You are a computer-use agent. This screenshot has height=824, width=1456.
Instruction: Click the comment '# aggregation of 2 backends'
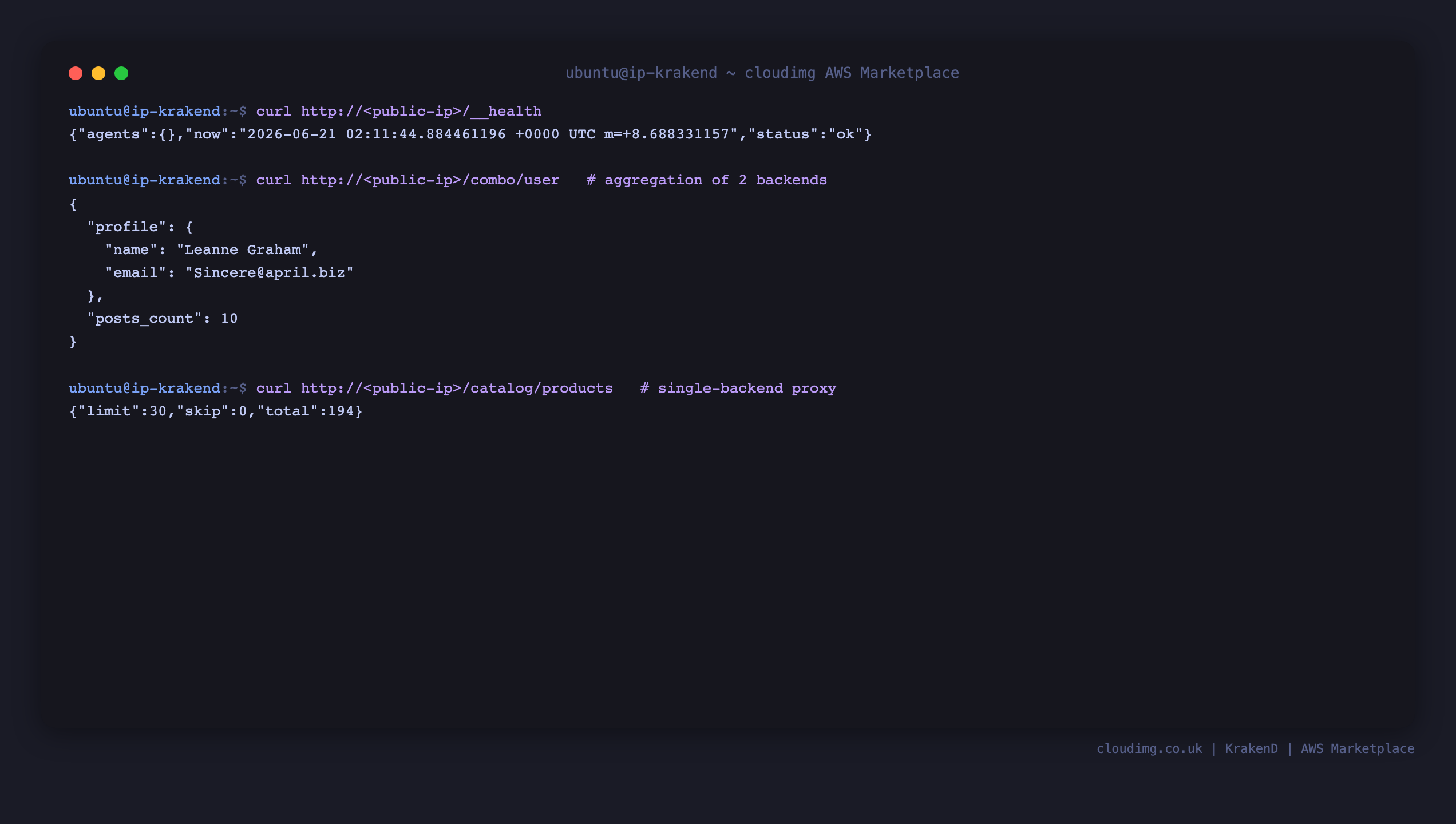(x=706, y=180)
